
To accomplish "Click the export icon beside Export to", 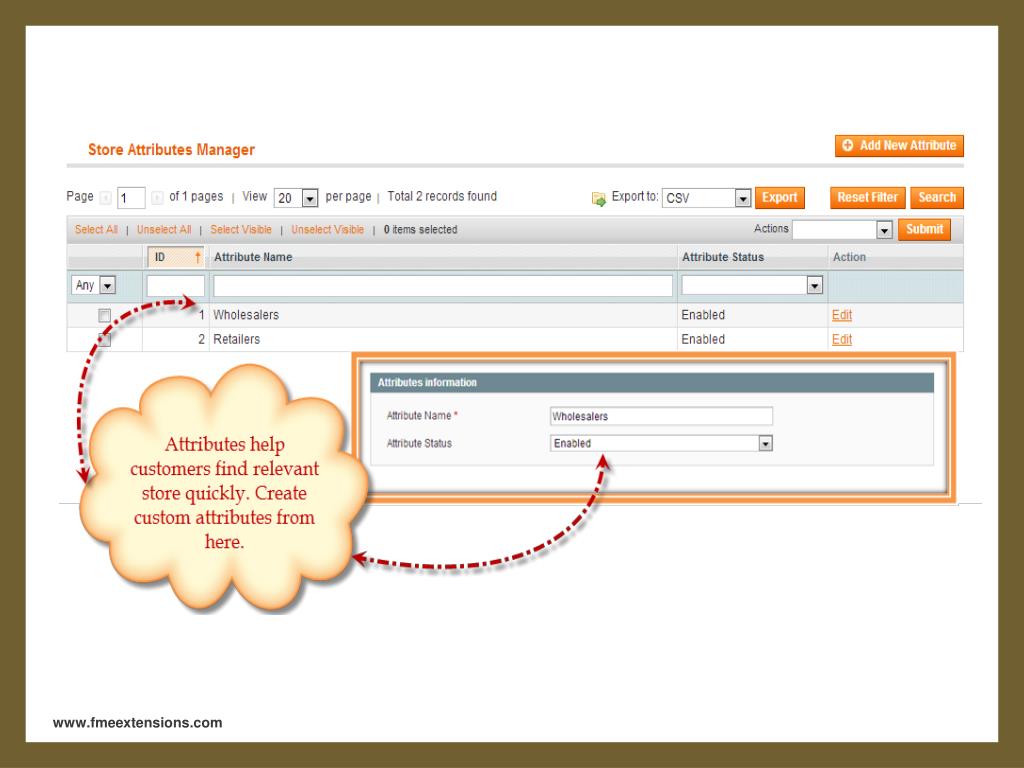I will (598, 199).
